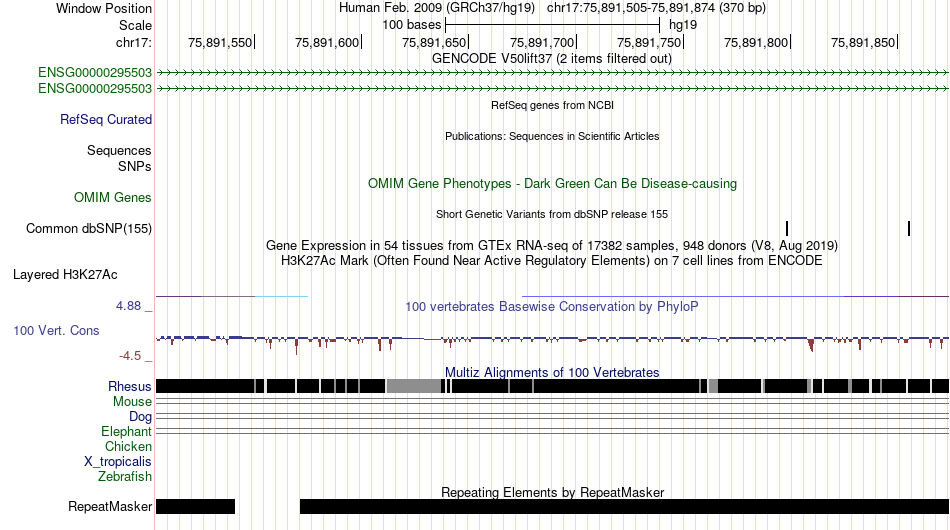The height and width of the screenshot is (530, 950).
Task: Open the RefSeq Curated track label
Action: coord(106,119)
